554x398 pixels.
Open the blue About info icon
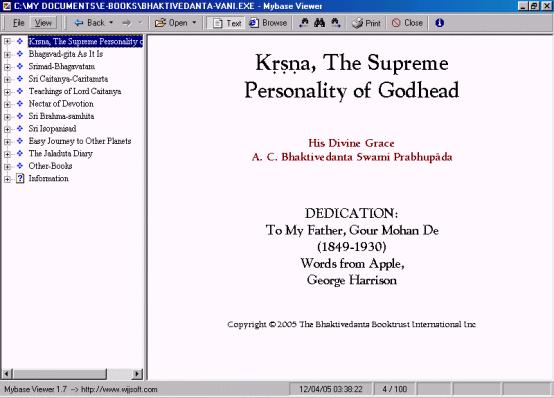click(440, 23)
